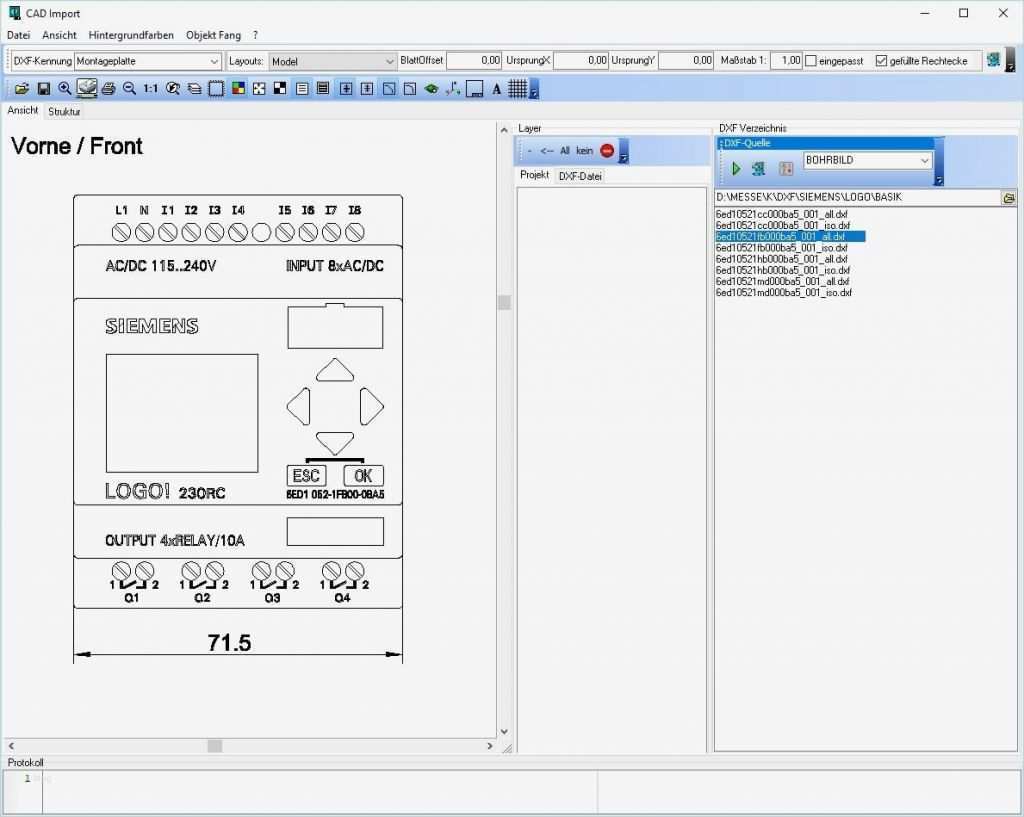
Task: Click the green 3D plate icon
Action: point(431,88)
